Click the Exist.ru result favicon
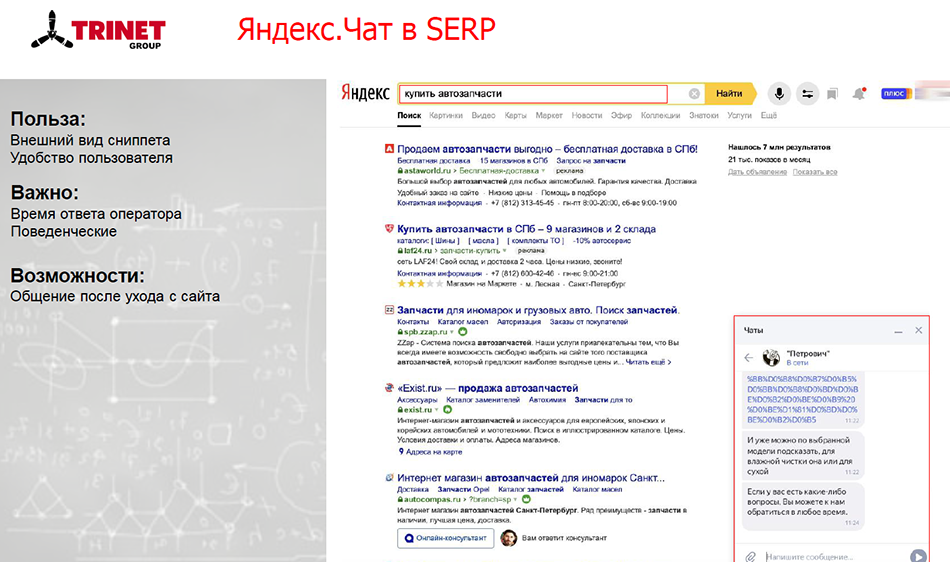Image resolution: width=950 pixels, height=562 pixels. coord(389,388)
